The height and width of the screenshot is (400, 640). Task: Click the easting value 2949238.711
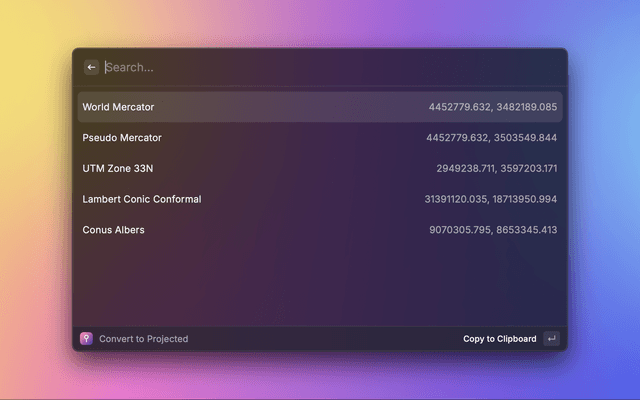click(x=465, y=168)
